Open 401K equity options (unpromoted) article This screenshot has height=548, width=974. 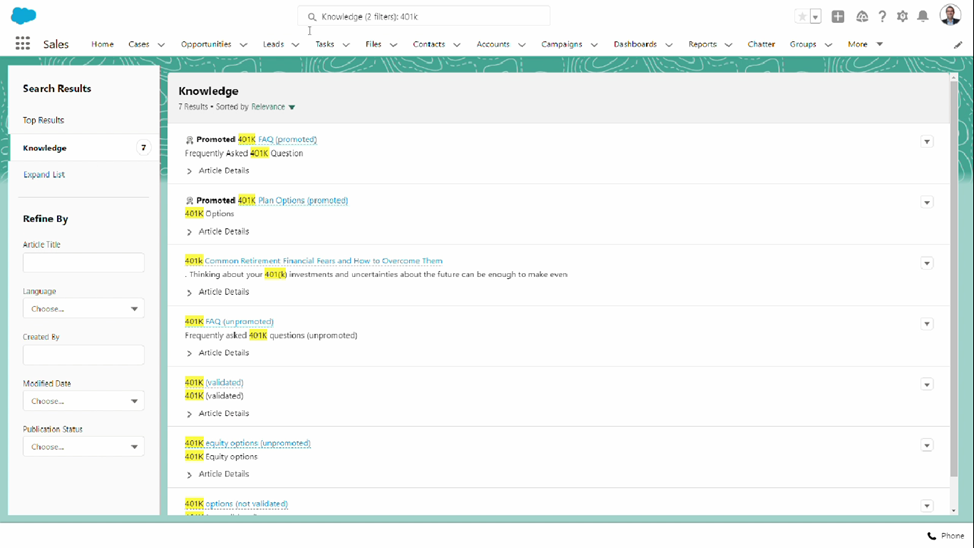(248, 443)
